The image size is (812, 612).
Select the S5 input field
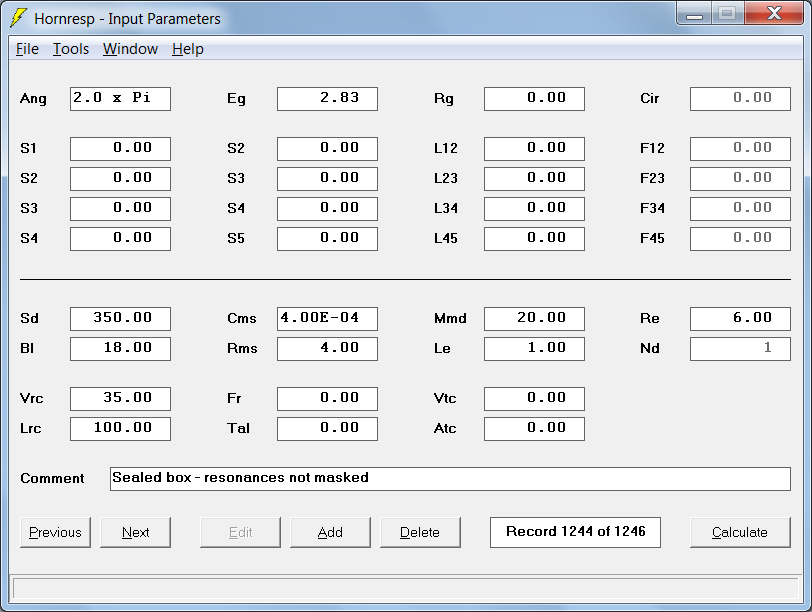tap(327, 239)
